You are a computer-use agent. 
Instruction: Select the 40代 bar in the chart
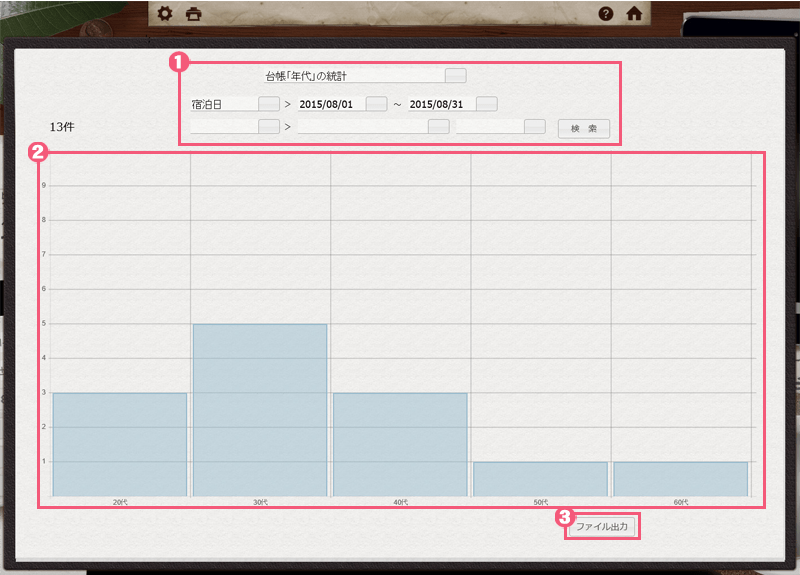[x=400, y=444]
